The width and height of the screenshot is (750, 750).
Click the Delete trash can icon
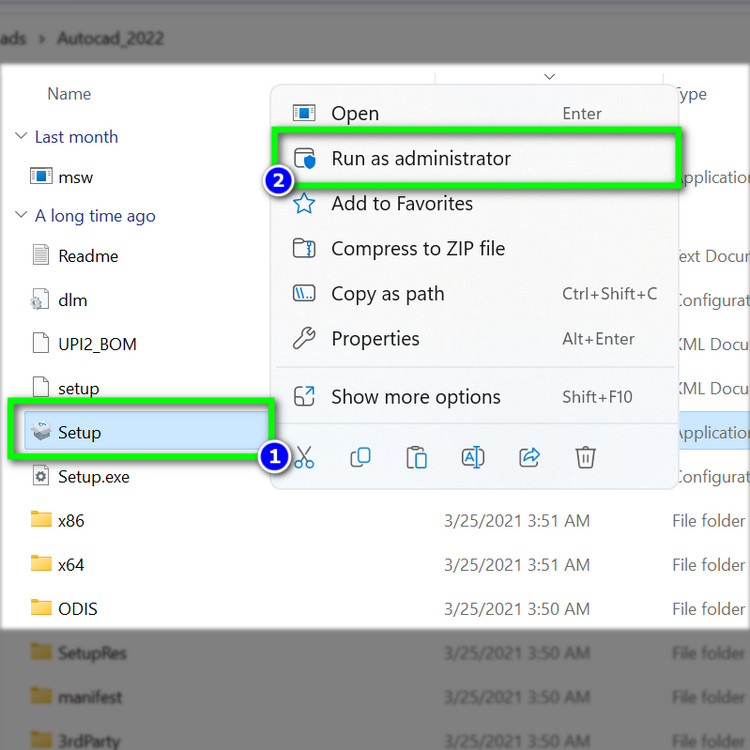pos(585,458)
